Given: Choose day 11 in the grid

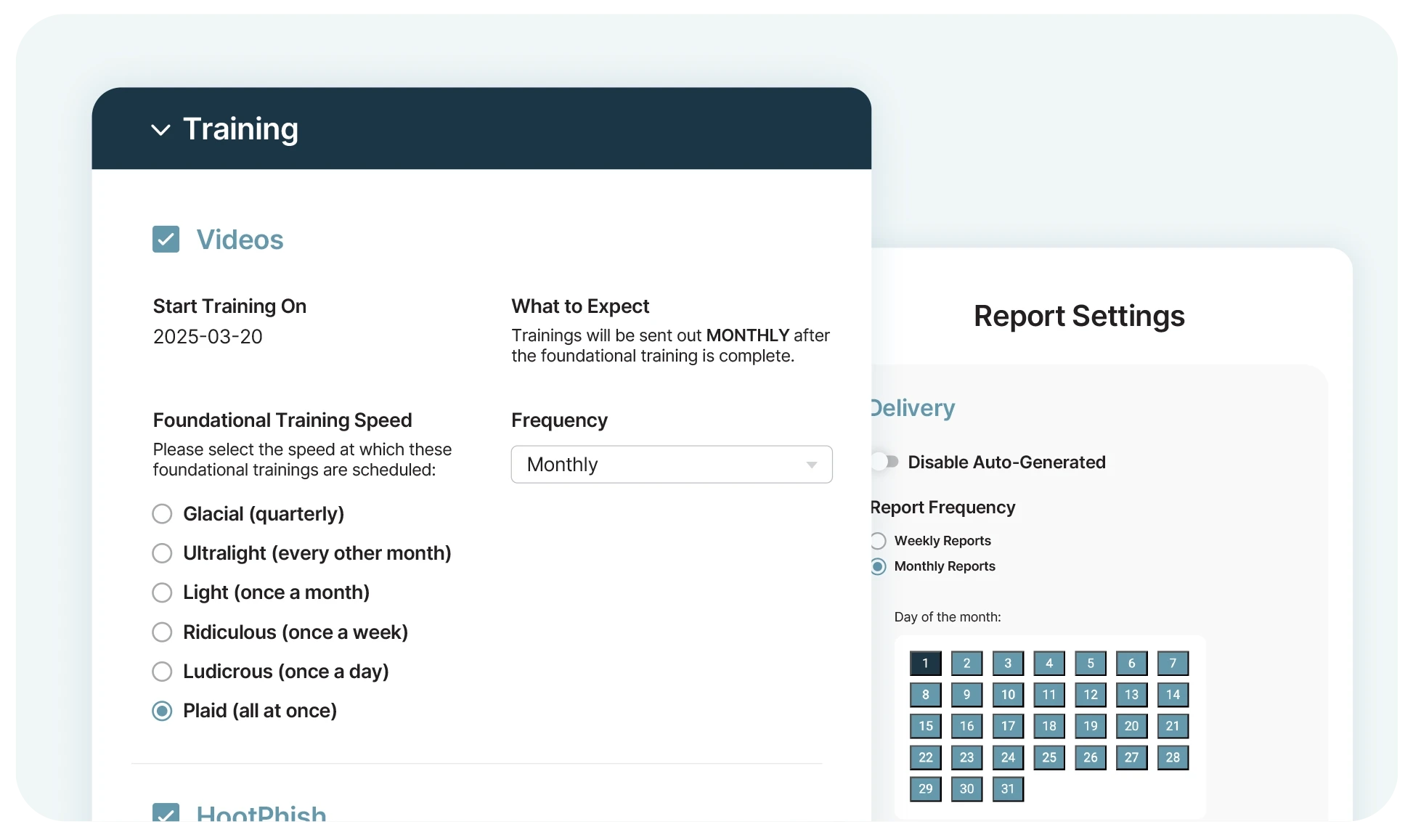Looking at the screenshot, I should click(x=1049, y=695).
